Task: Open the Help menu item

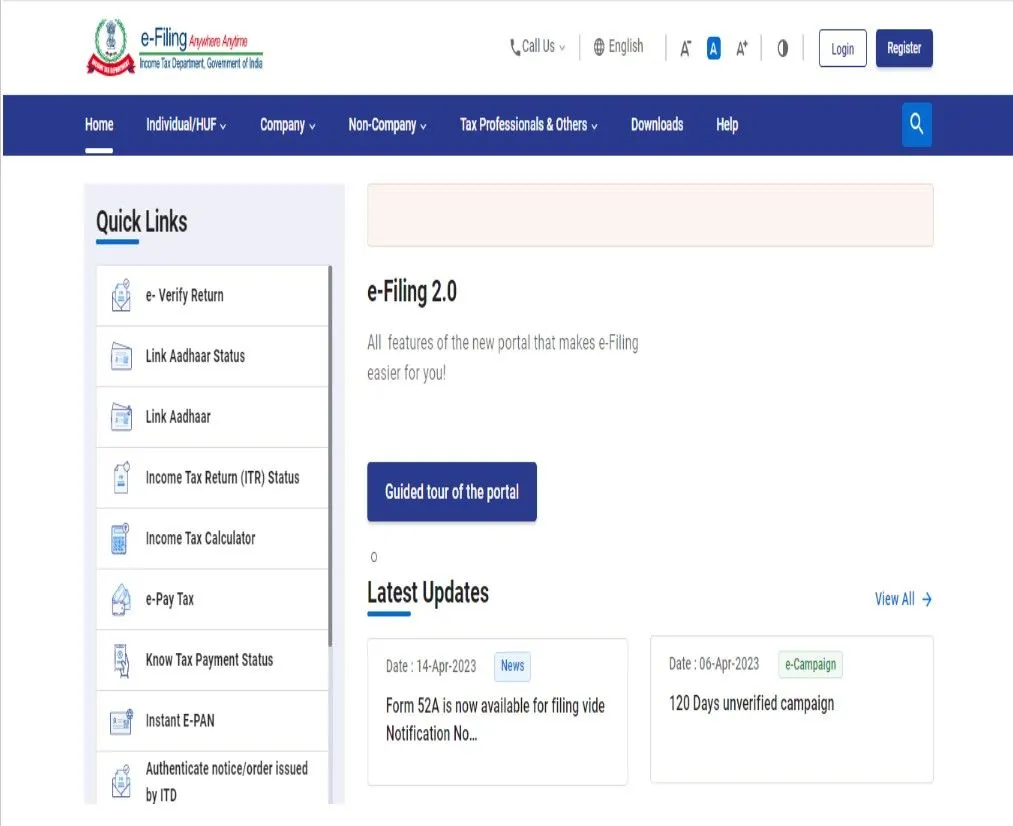Action: tap(727, 125)
